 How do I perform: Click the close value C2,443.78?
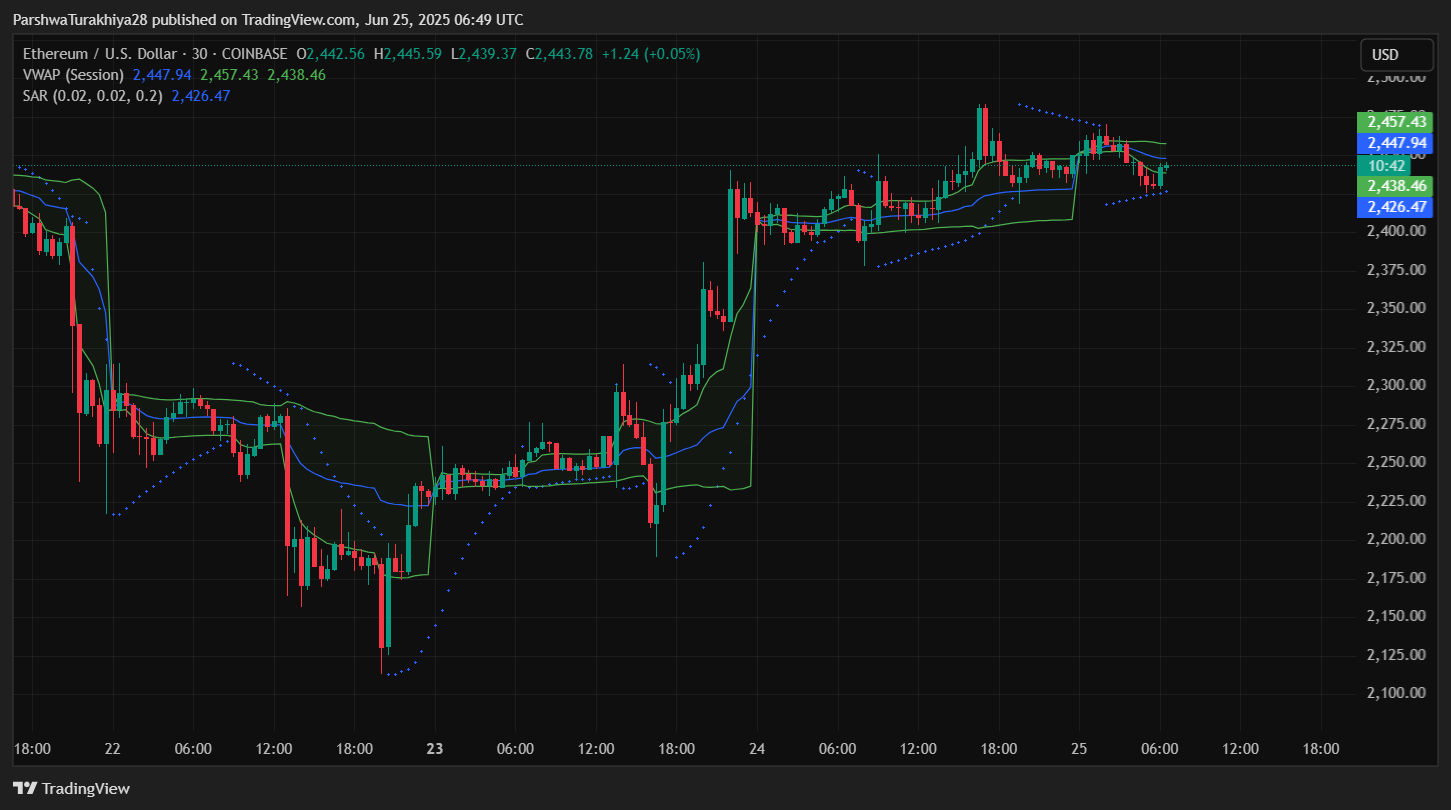(x=559, y=54)
